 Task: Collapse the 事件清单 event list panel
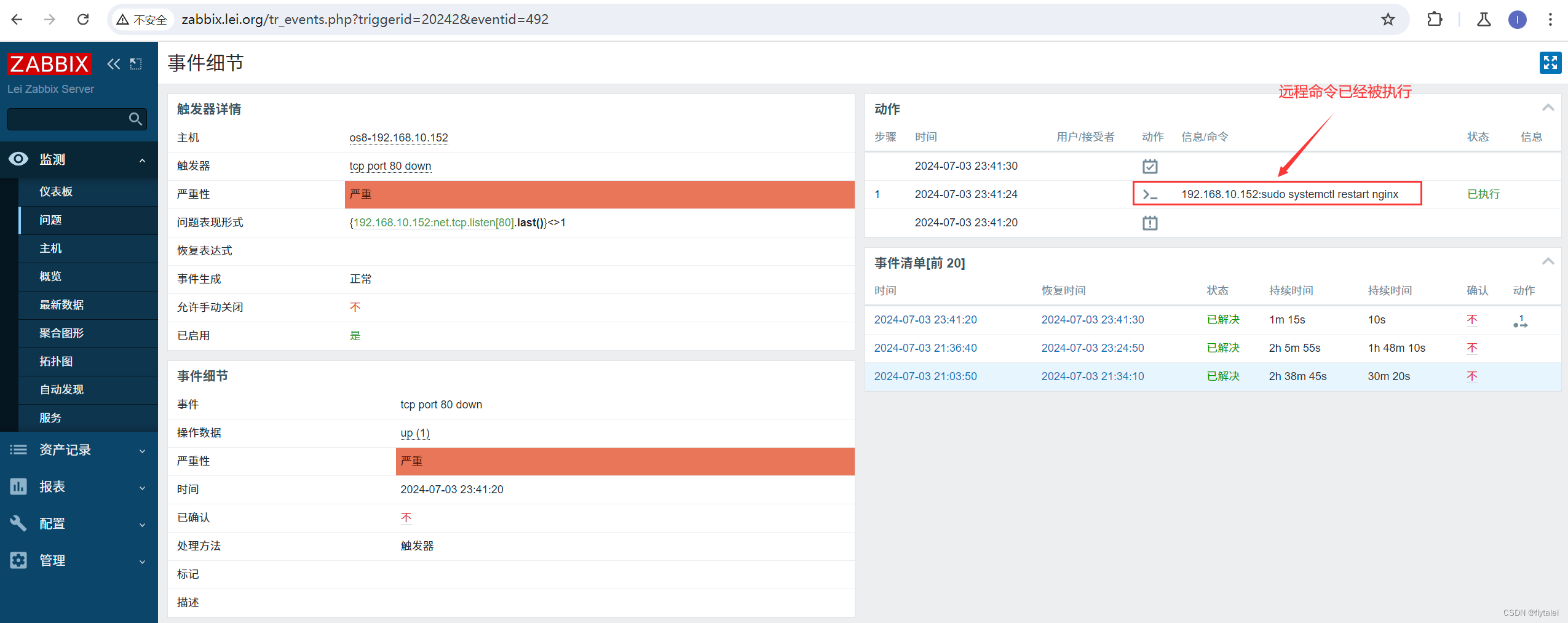tap(1548, 262)
